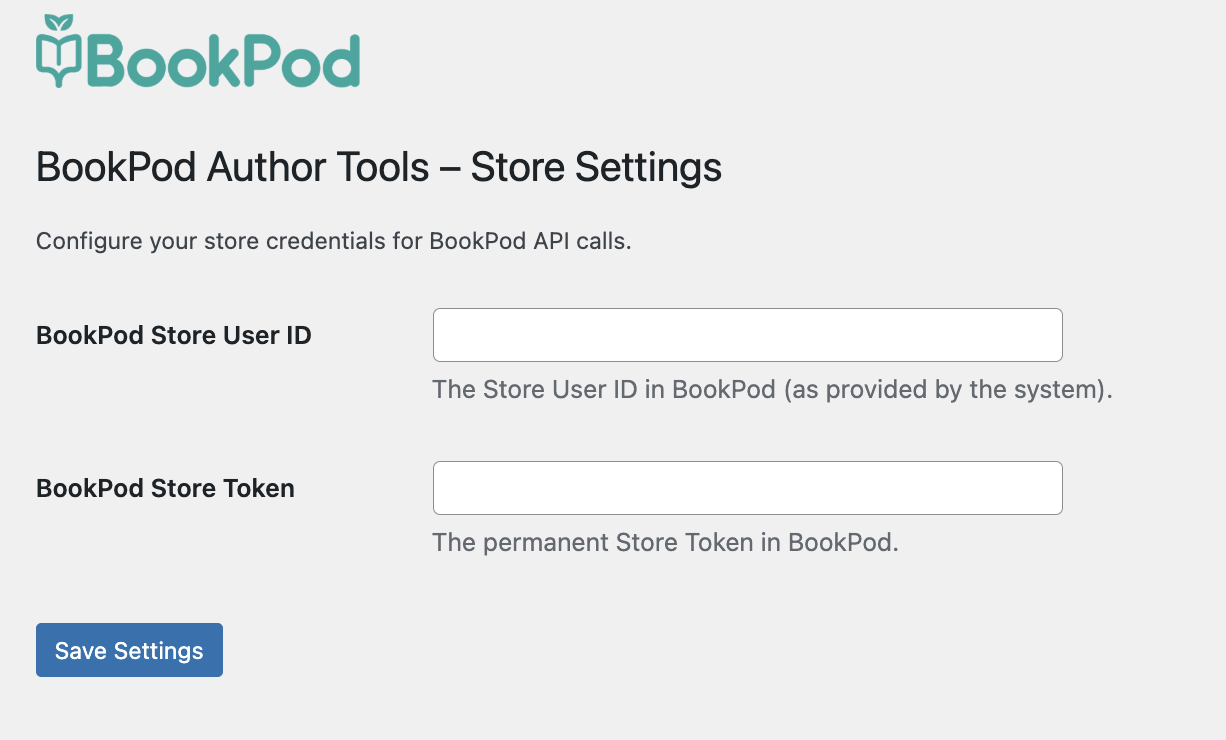This screenshot has height=740, width=1226.
Task: Click "BookPod API calls" in the intro text
Action: click(x=530, y=242)
